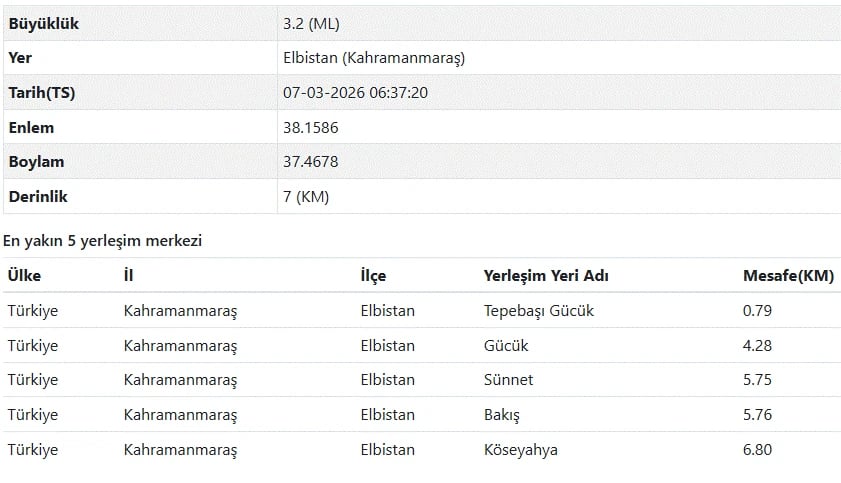Click the Sünnet settlement name

click(x=508, y=380)
